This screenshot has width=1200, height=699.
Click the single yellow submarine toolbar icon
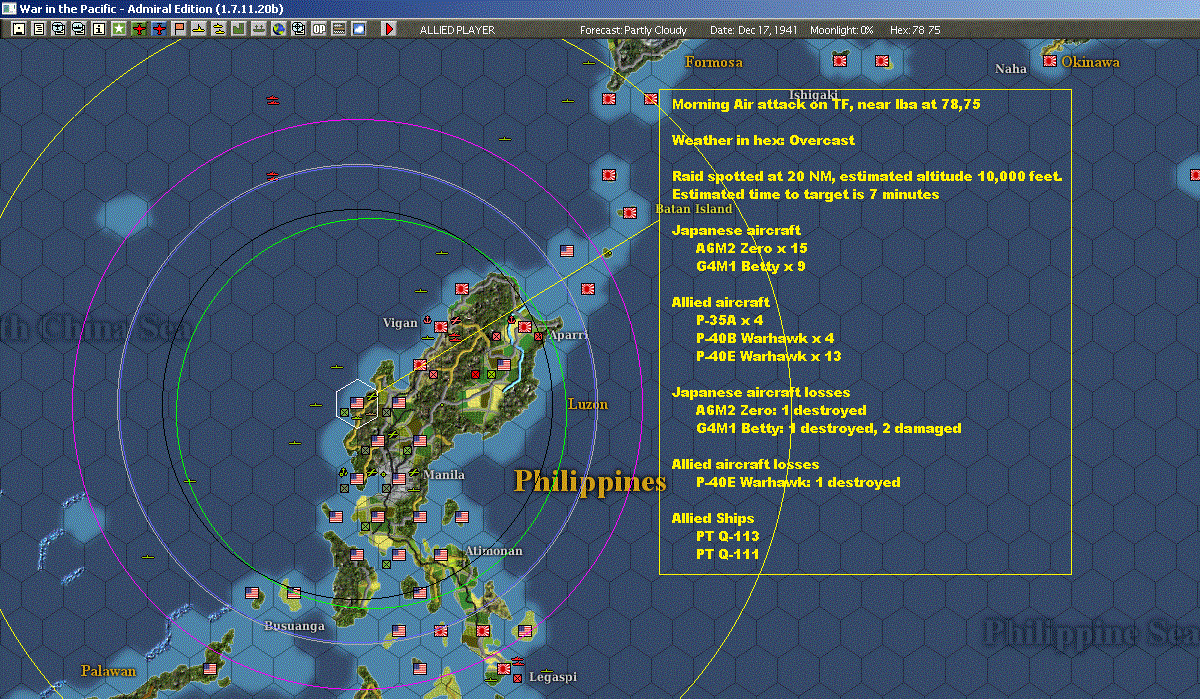coord(199,29)
